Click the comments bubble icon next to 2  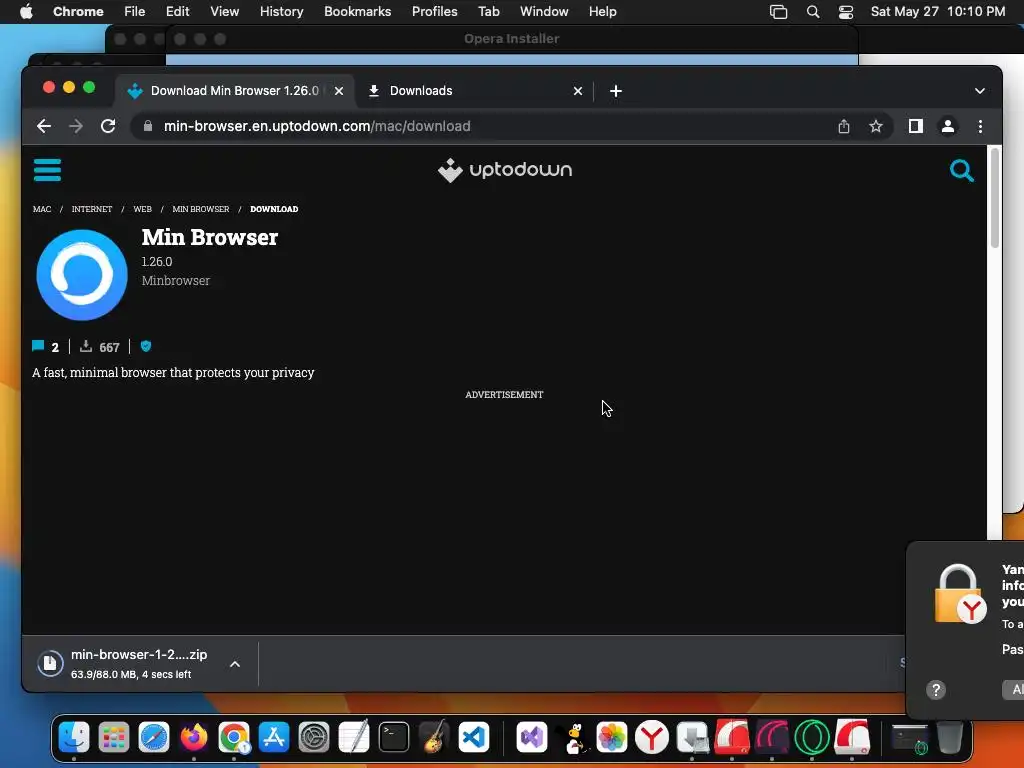pyautogui.click(x=39, y=346)
